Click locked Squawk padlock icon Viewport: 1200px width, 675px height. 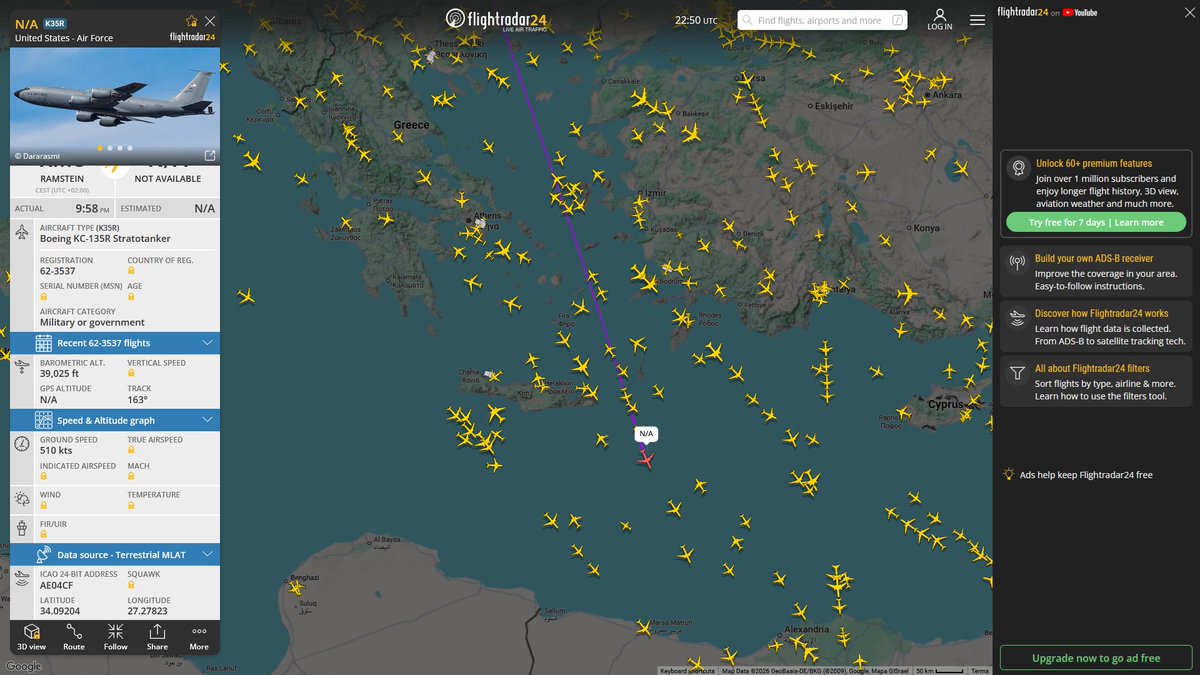131,586
